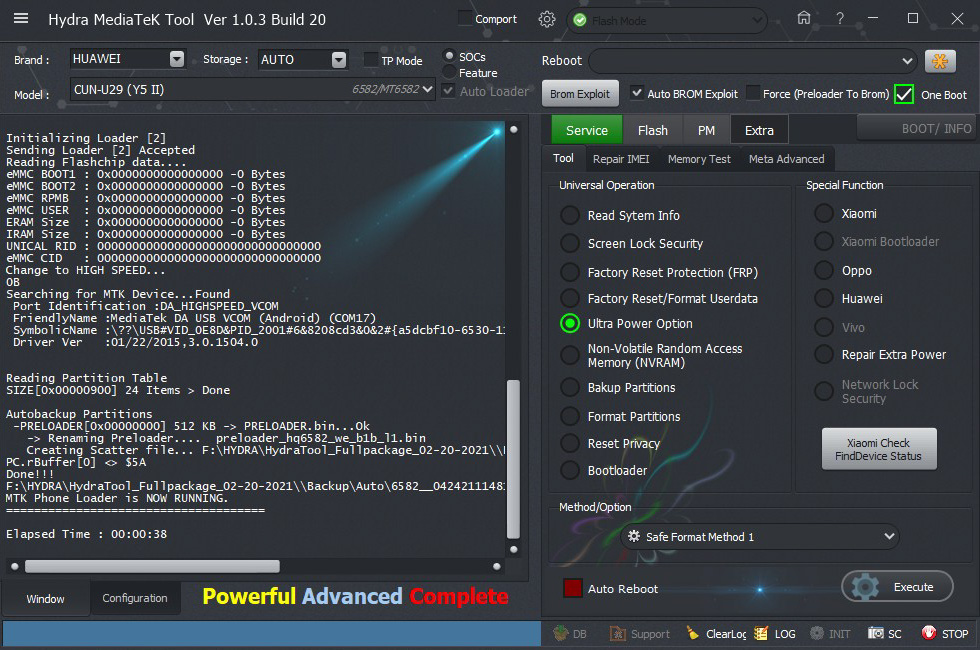This screenshot has width=980, height=650.
Task: Open settings gear icon in title bar
Action: coord(547,19)
